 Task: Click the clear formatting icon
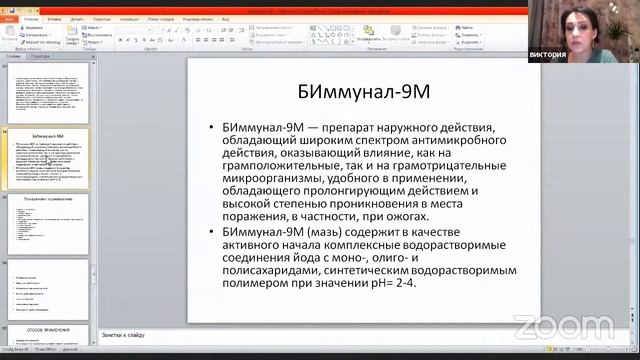click(187, 30)
